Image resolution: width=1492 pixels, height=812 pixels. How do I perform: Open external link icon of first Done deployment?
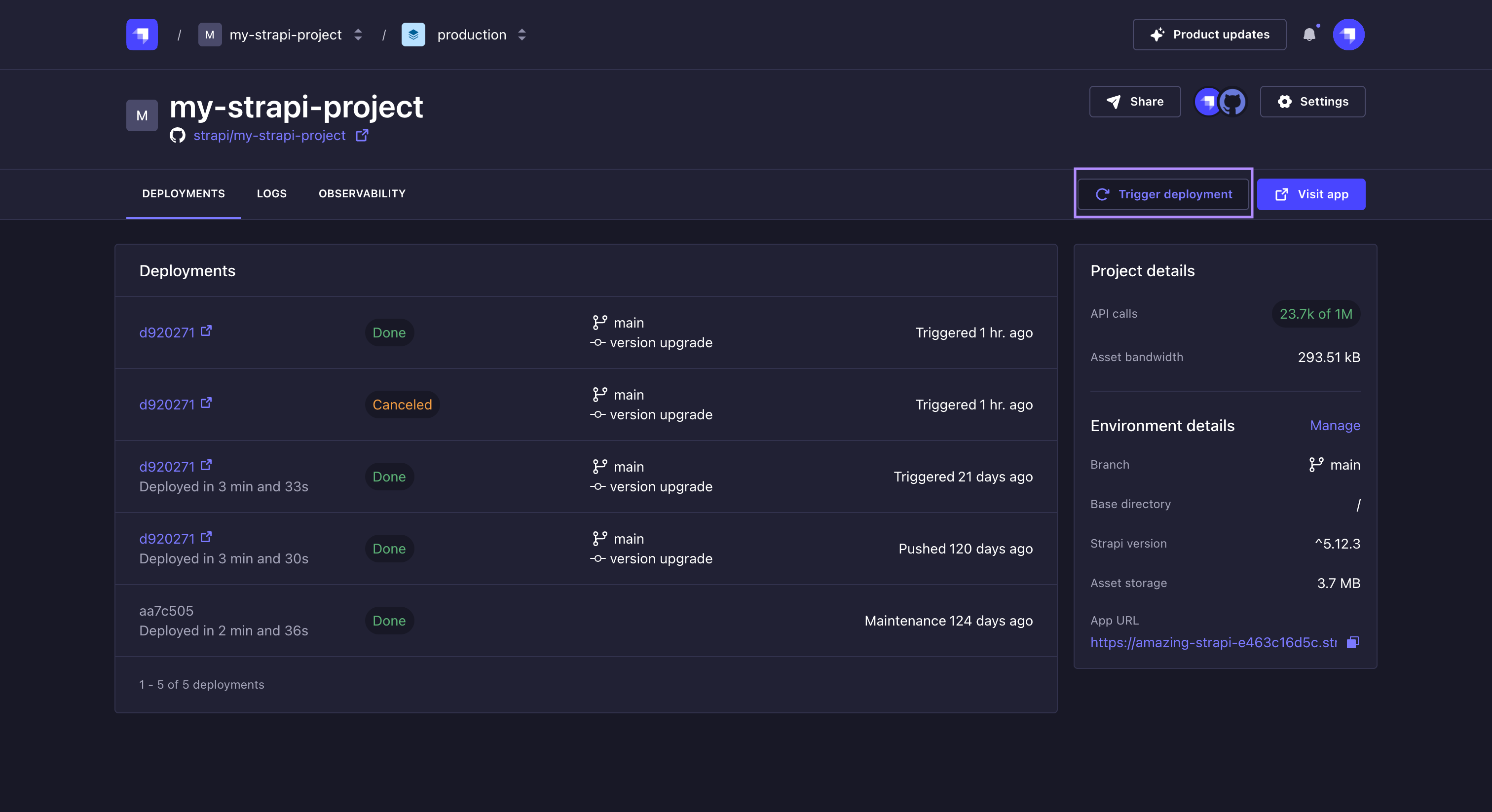[206, 331]
